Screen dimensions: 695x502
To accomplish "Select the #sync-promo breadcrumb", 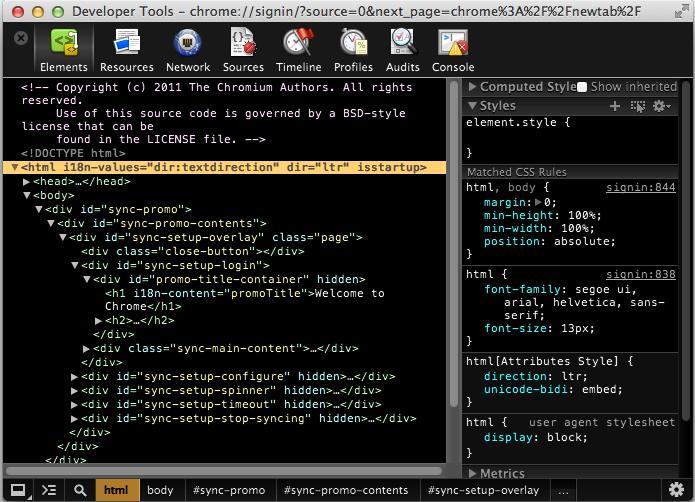I will tap(228, 491).
